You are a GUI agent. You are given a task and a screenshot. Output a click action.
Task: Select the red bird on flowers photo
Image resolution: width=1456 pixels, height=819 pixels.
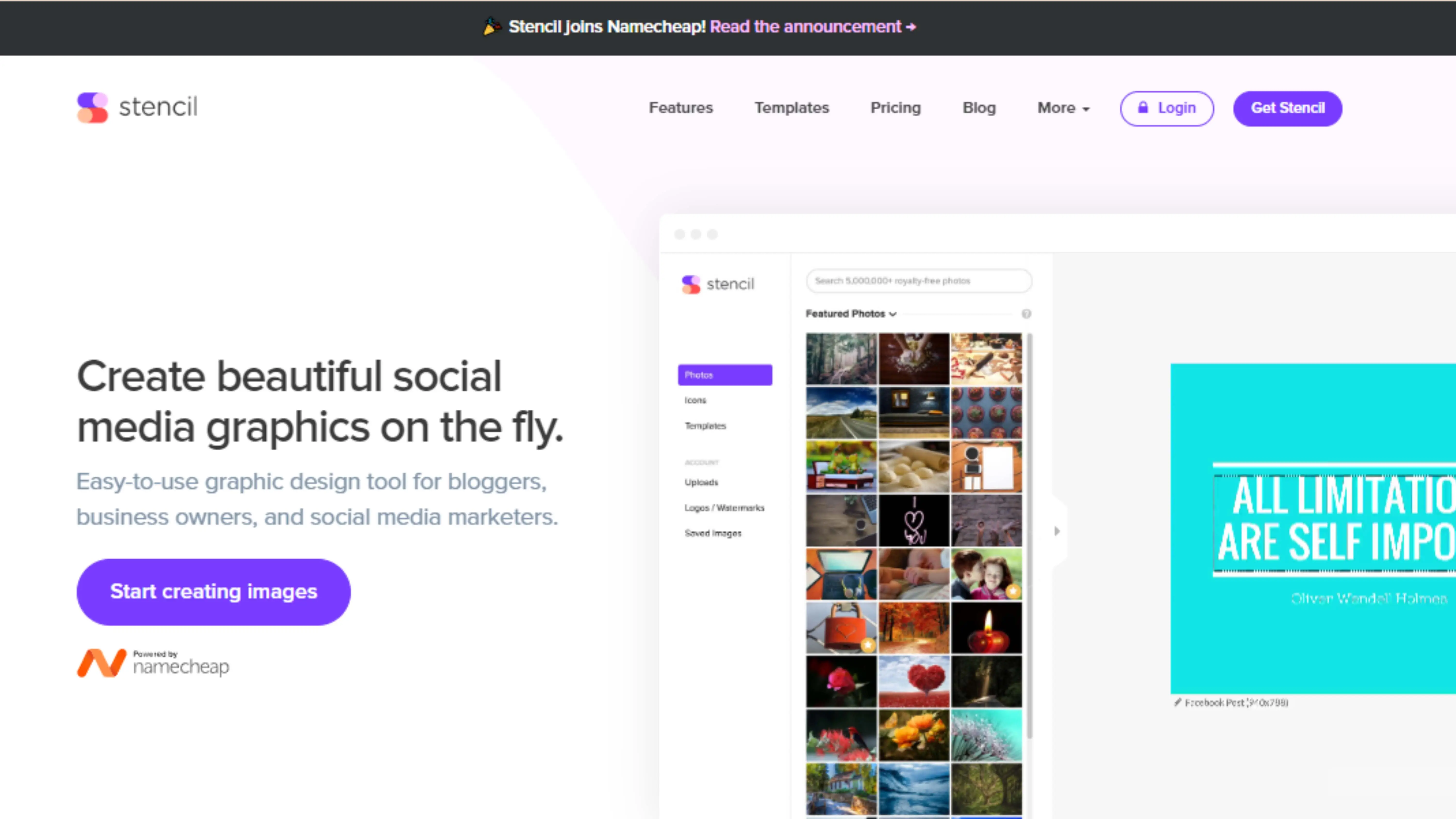tap(841, 735)
